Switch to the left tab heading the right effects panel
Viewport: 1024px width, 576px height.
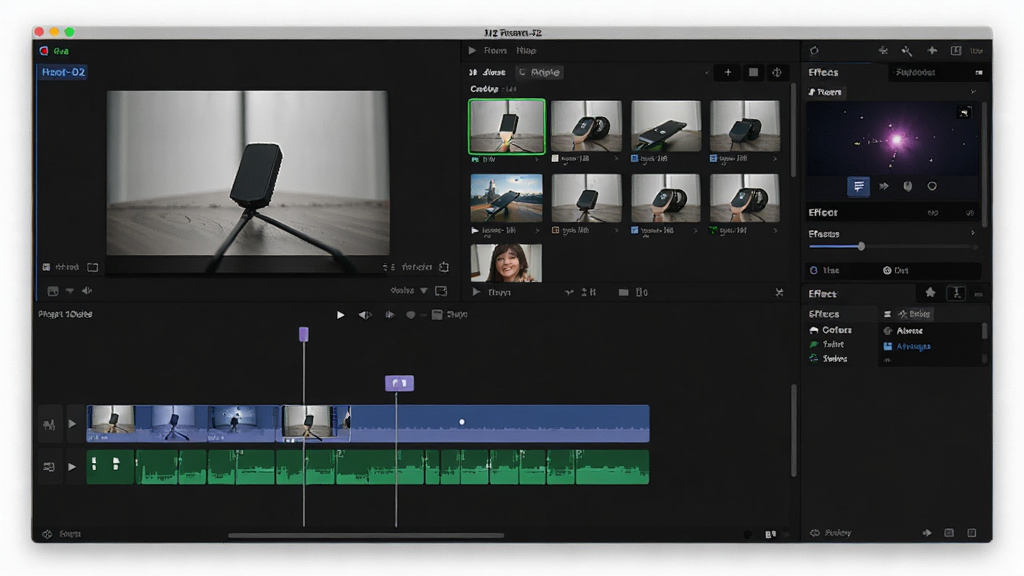tap(823, 72)
